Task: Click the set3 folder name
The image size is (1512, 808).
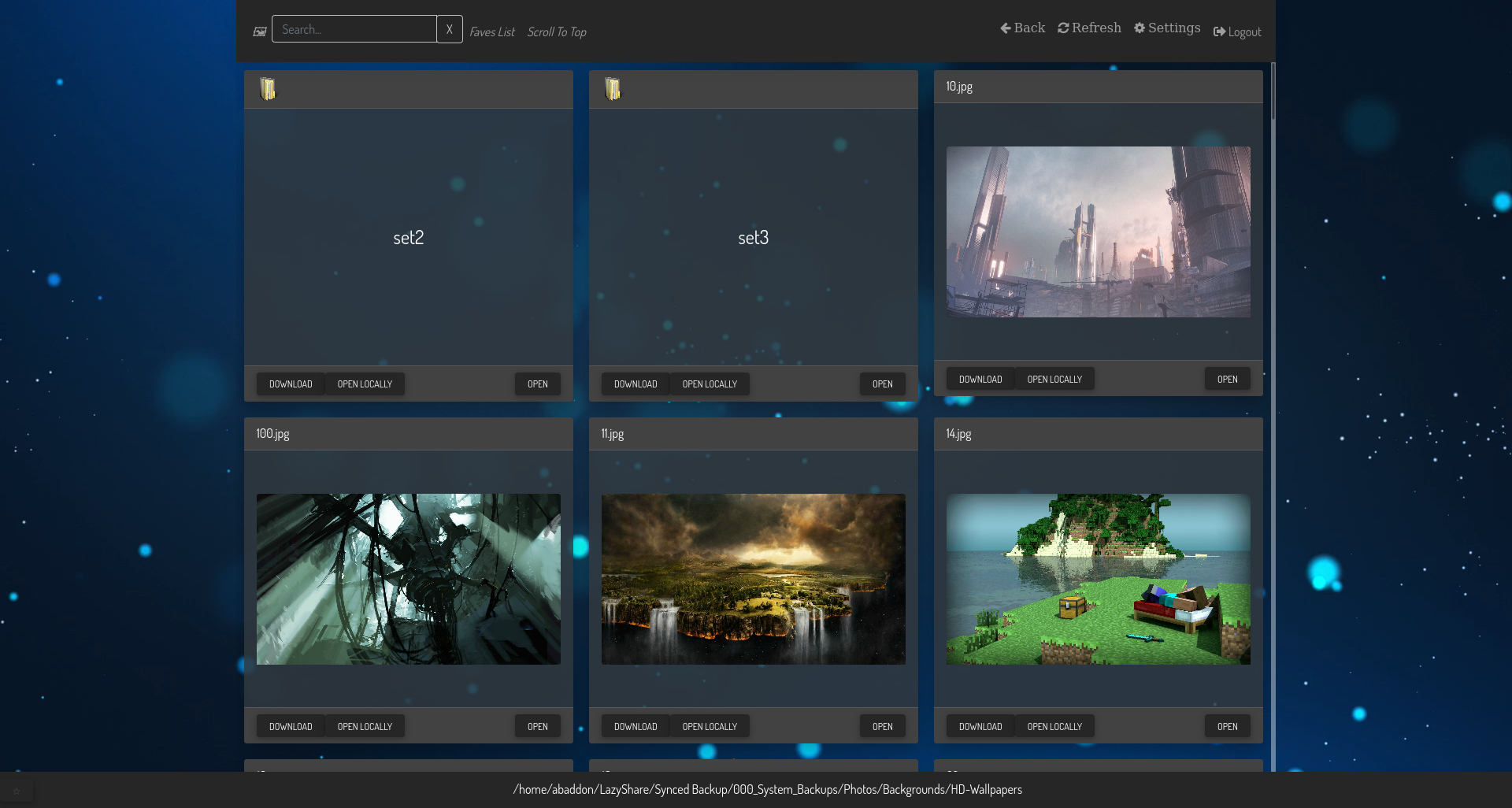Action: (754, 238)
